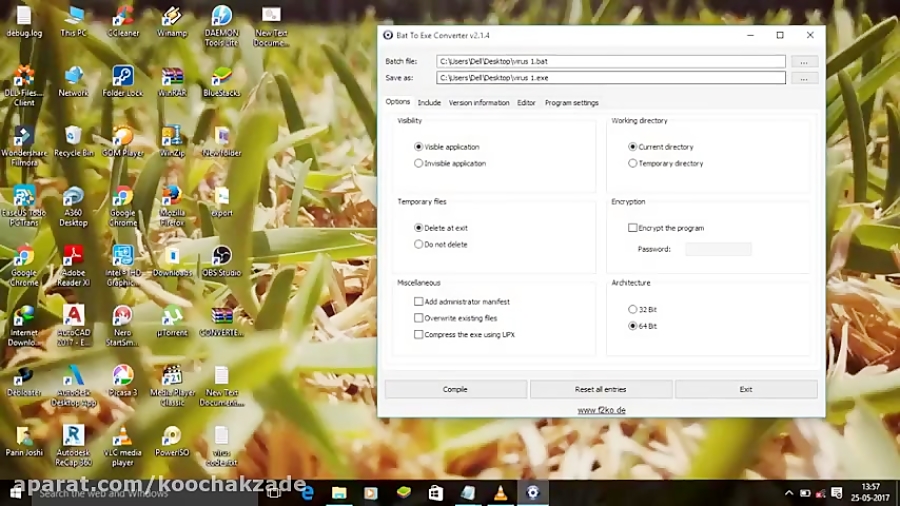Launch OBS Studio desktop icon
Viewport: 900px width, 506px height.
coord(222,262)
